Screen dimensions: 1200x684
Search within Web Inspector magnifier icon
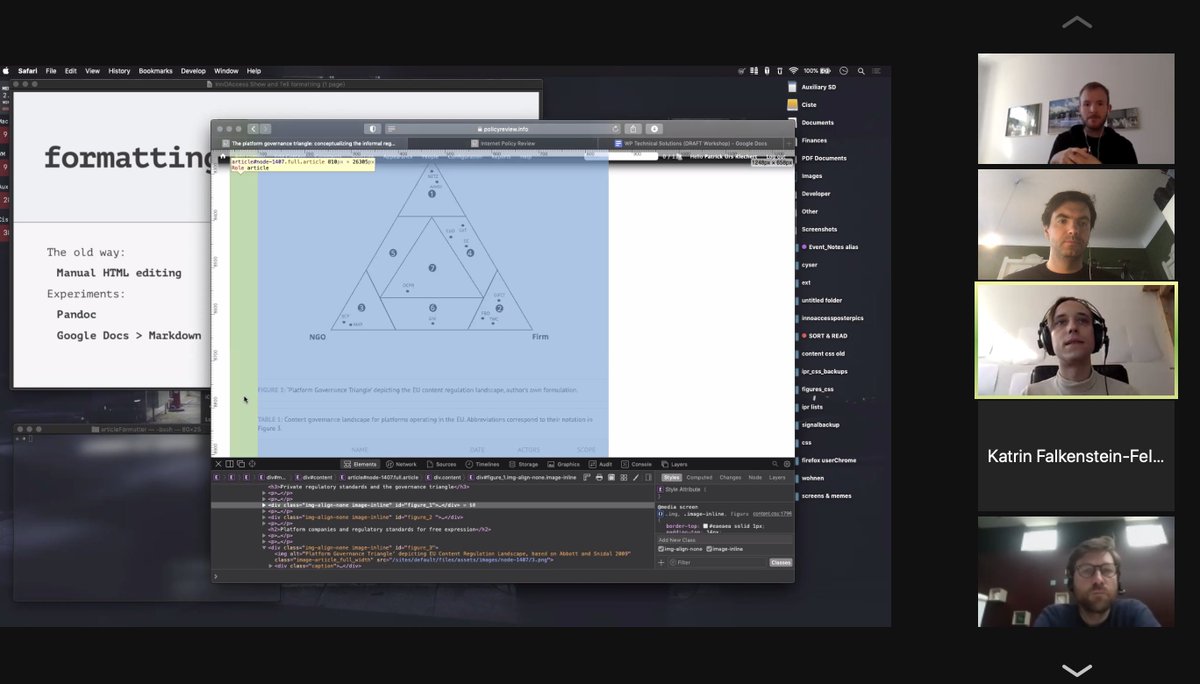pyautogui.click(x=774, y=464)
